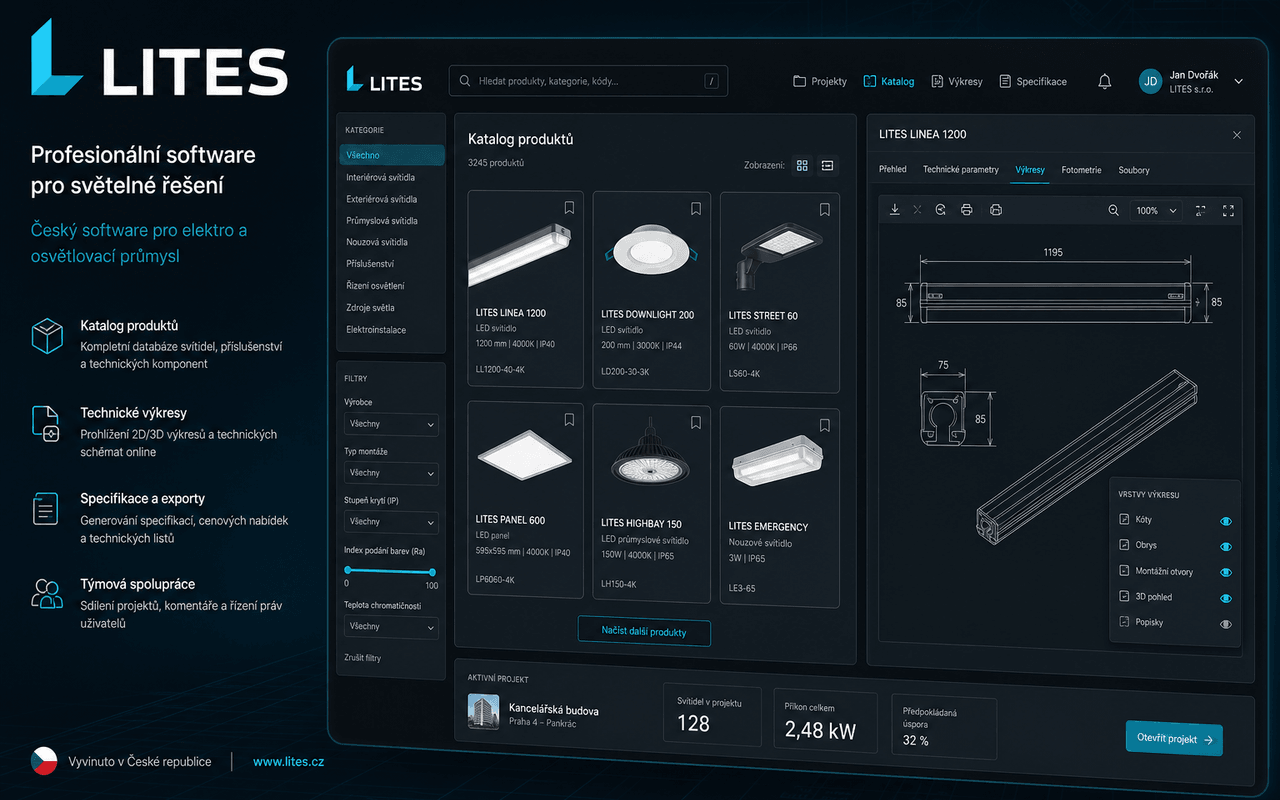The image size is (1280, 800).
Task: Click the rotate drawing icon in the viewer toolbar
Action: 941,210
